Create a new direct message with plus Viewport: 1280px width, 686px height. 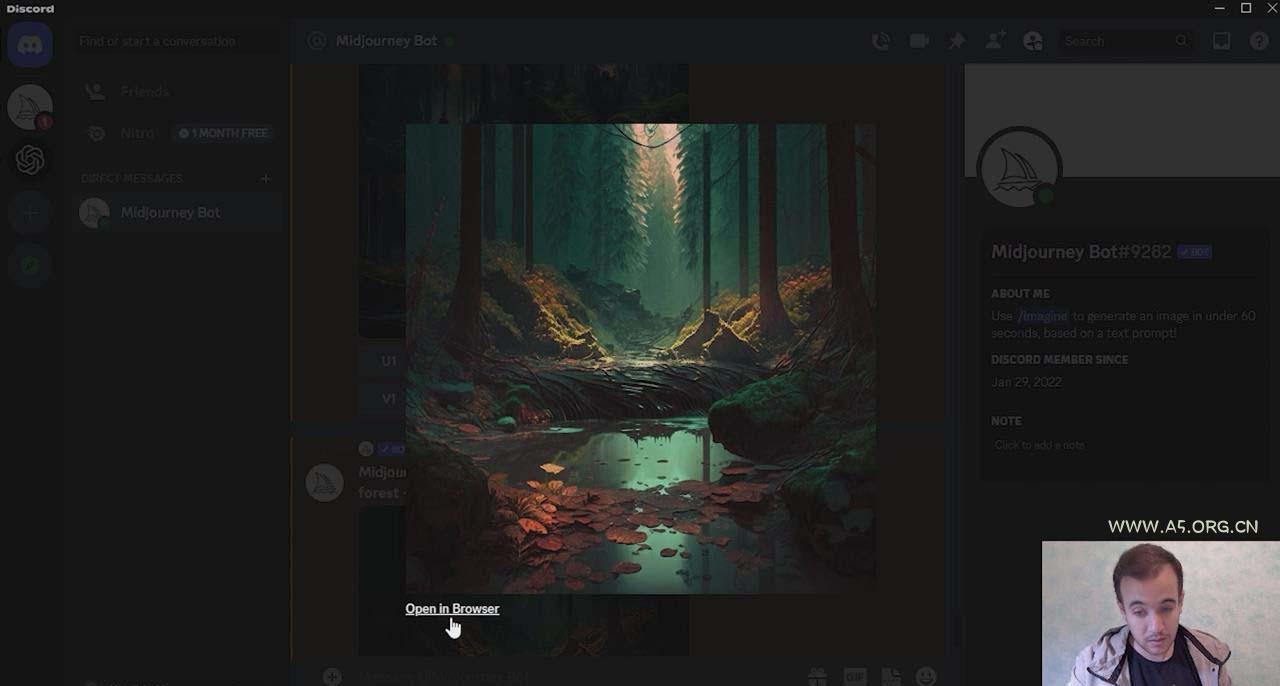[265, 179]
